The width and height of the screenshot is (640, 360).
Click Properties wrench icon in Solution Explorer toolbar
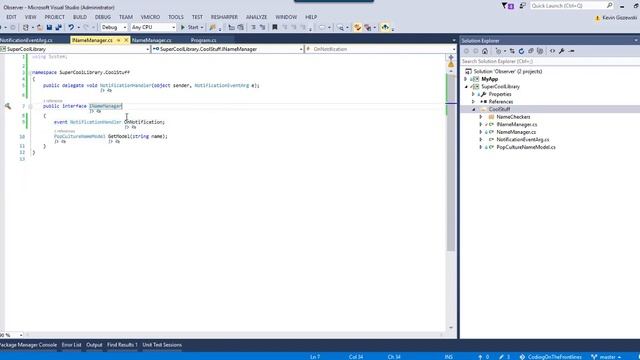coord(562,51)
